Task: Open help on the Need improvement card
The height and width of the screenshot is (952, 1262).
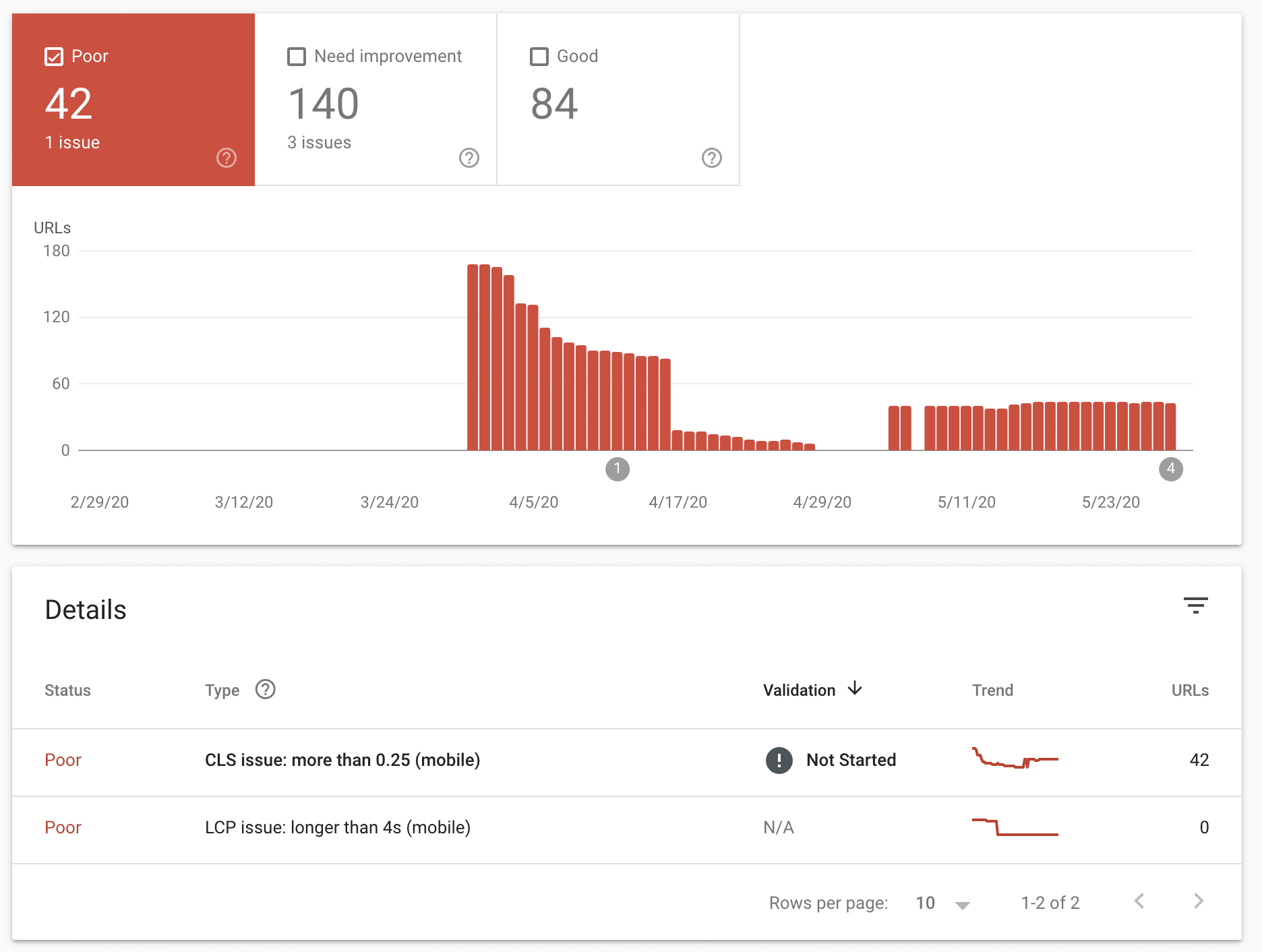Action: coord(469,158)
